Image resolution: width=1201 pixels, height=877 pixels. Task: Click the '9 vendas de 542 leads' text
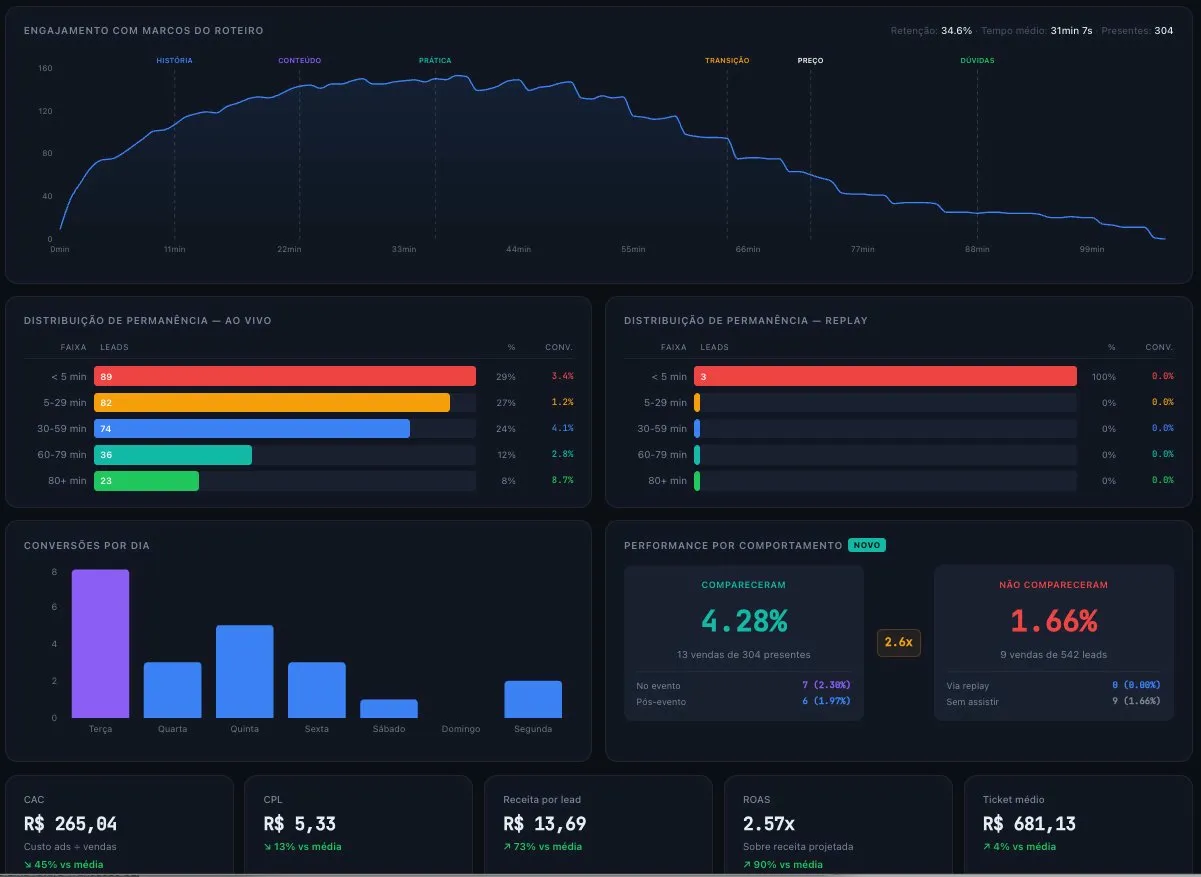(1053, 655)
